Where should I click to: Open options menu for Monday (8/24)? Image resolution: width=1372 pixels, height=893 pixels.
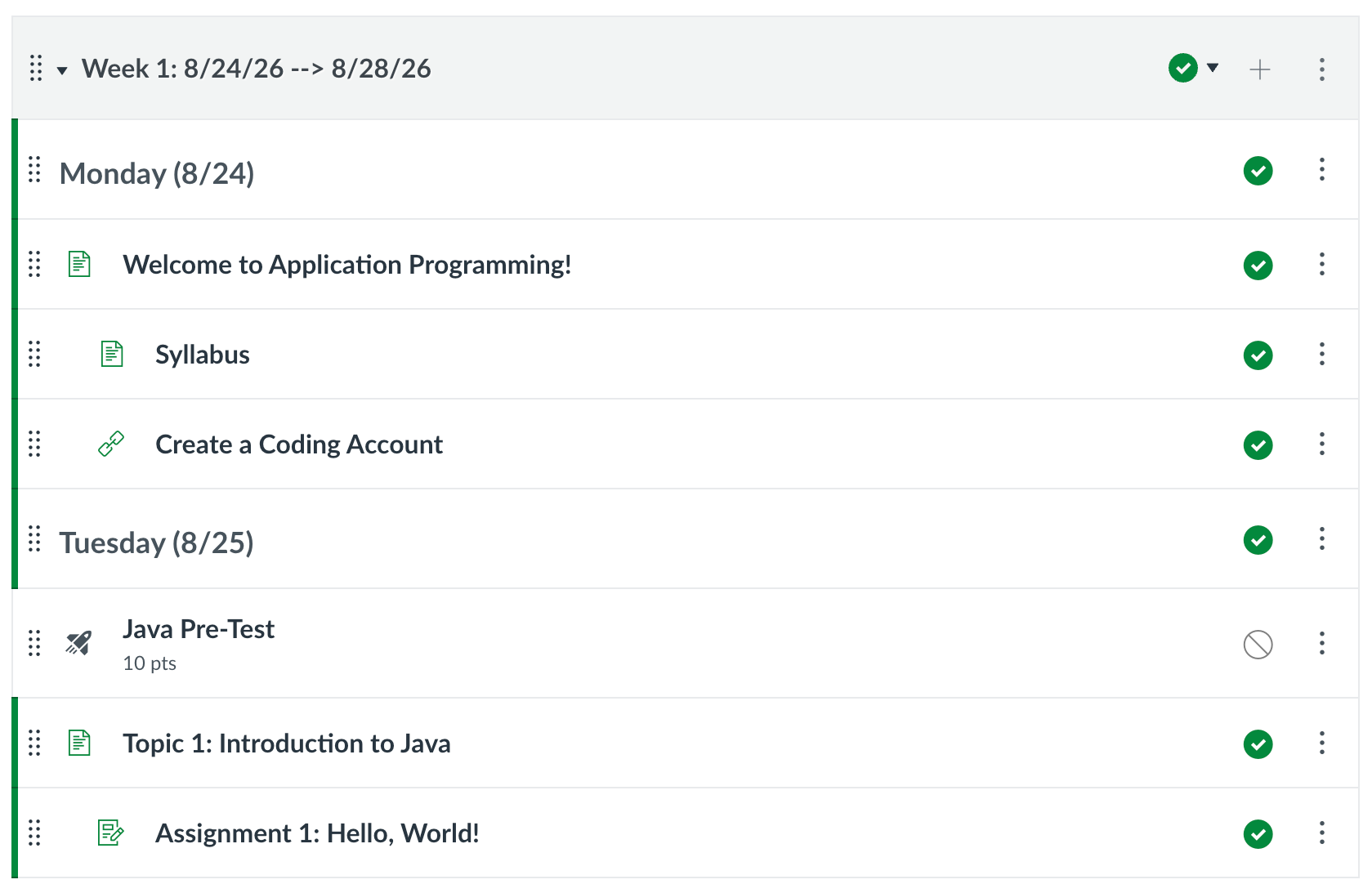coord(1322,170)
